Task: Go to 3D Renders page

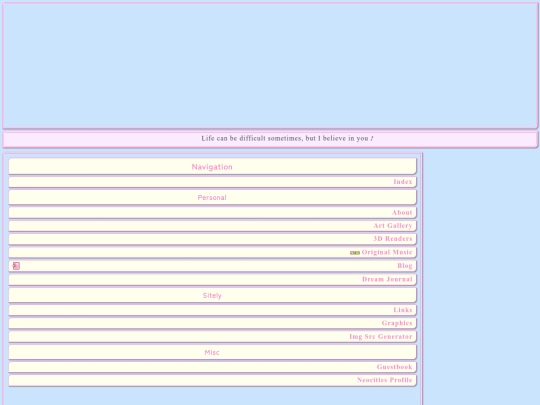Action: coord(393,239)
